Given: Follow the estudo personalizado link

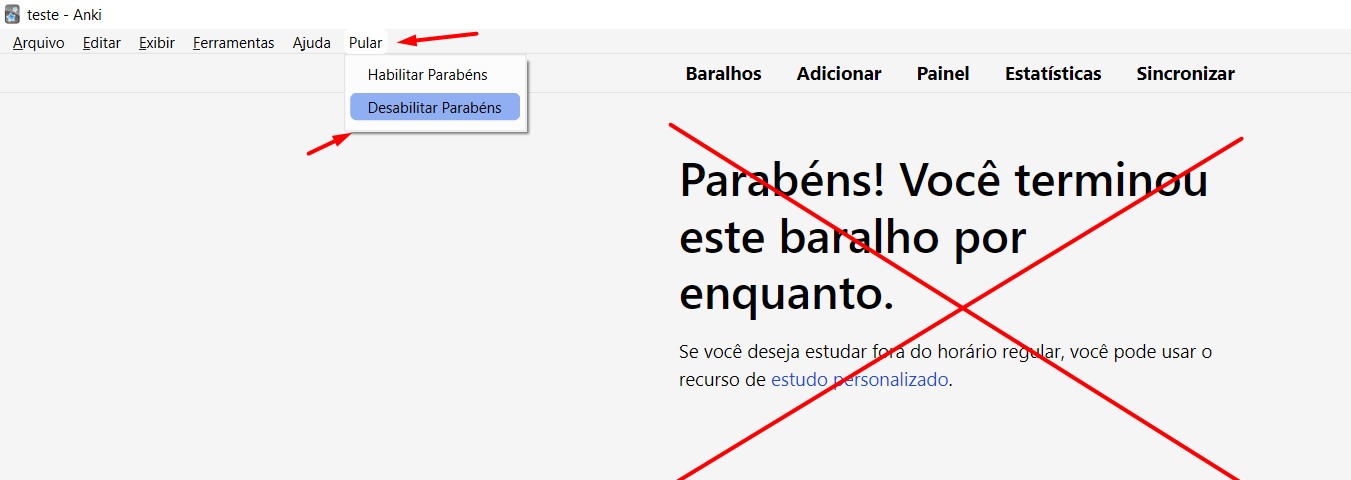Looking at the screenshot, I should pyautogui.click(x=859, y=380).
